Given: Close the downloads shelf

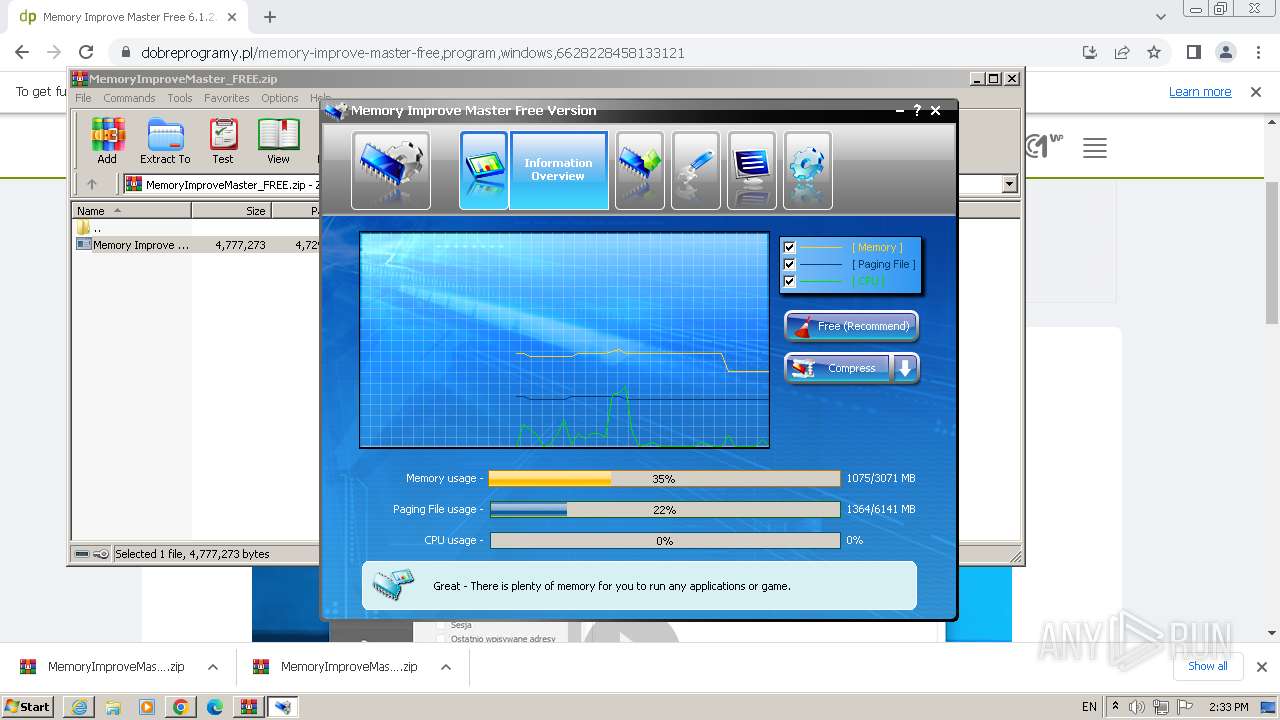Looking at the screenshot, I should [x=1261, y=667].
